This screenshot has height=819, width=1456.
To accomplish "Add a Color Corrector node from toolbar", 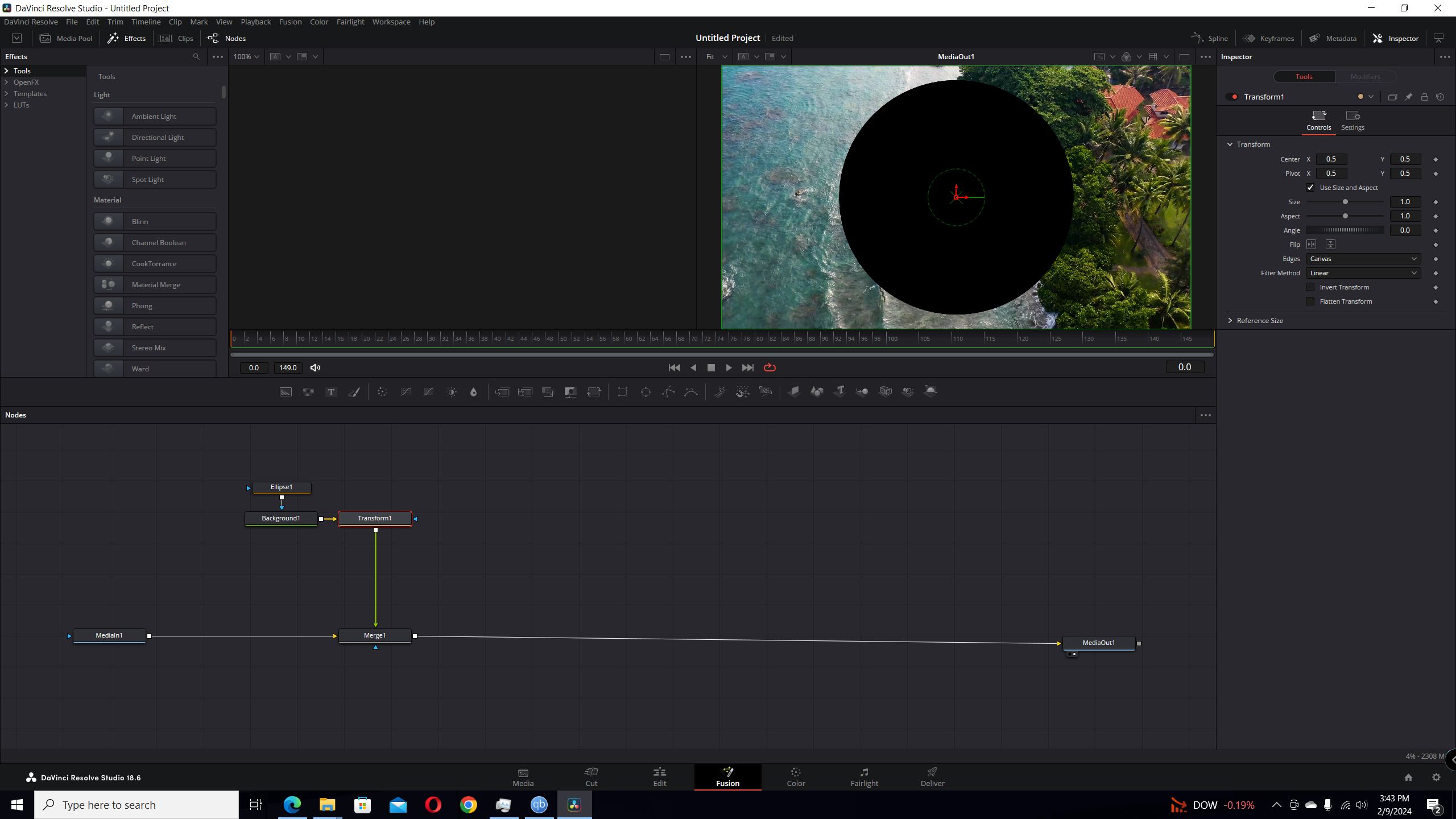I will pyautogui.click(x=382, y=392).
